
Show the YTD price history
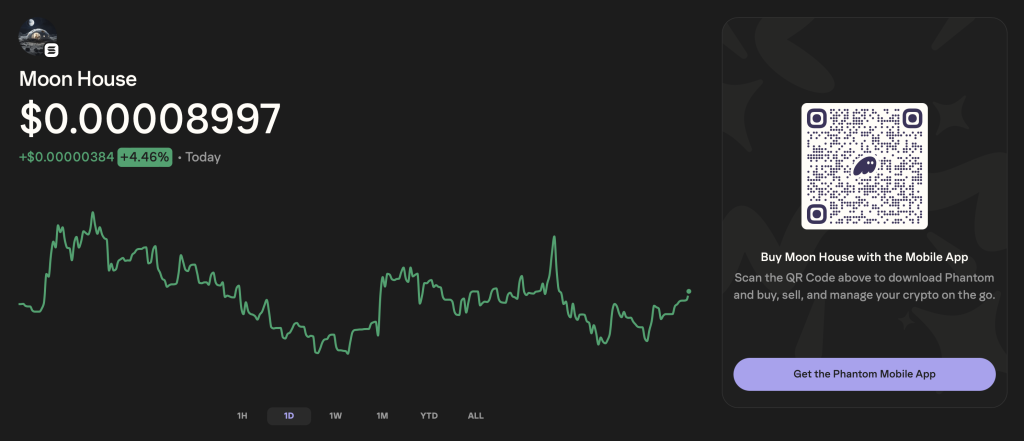coord(429,416)
